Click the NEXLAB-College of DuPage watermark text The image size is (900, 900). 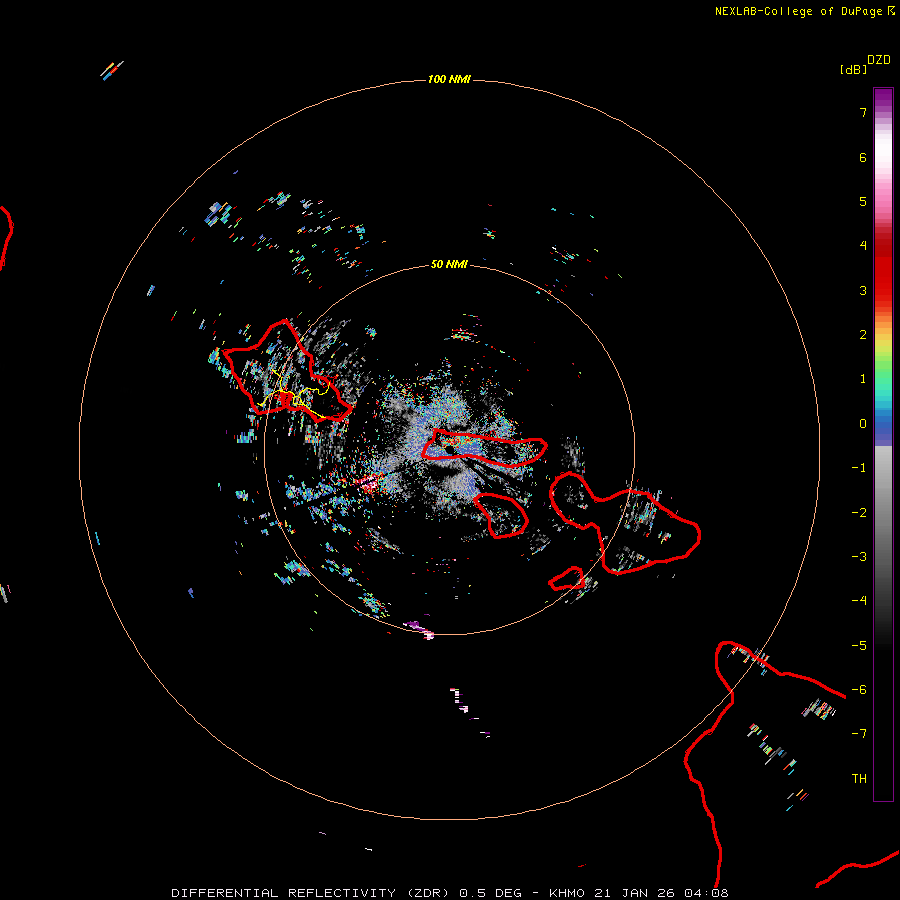804,11
